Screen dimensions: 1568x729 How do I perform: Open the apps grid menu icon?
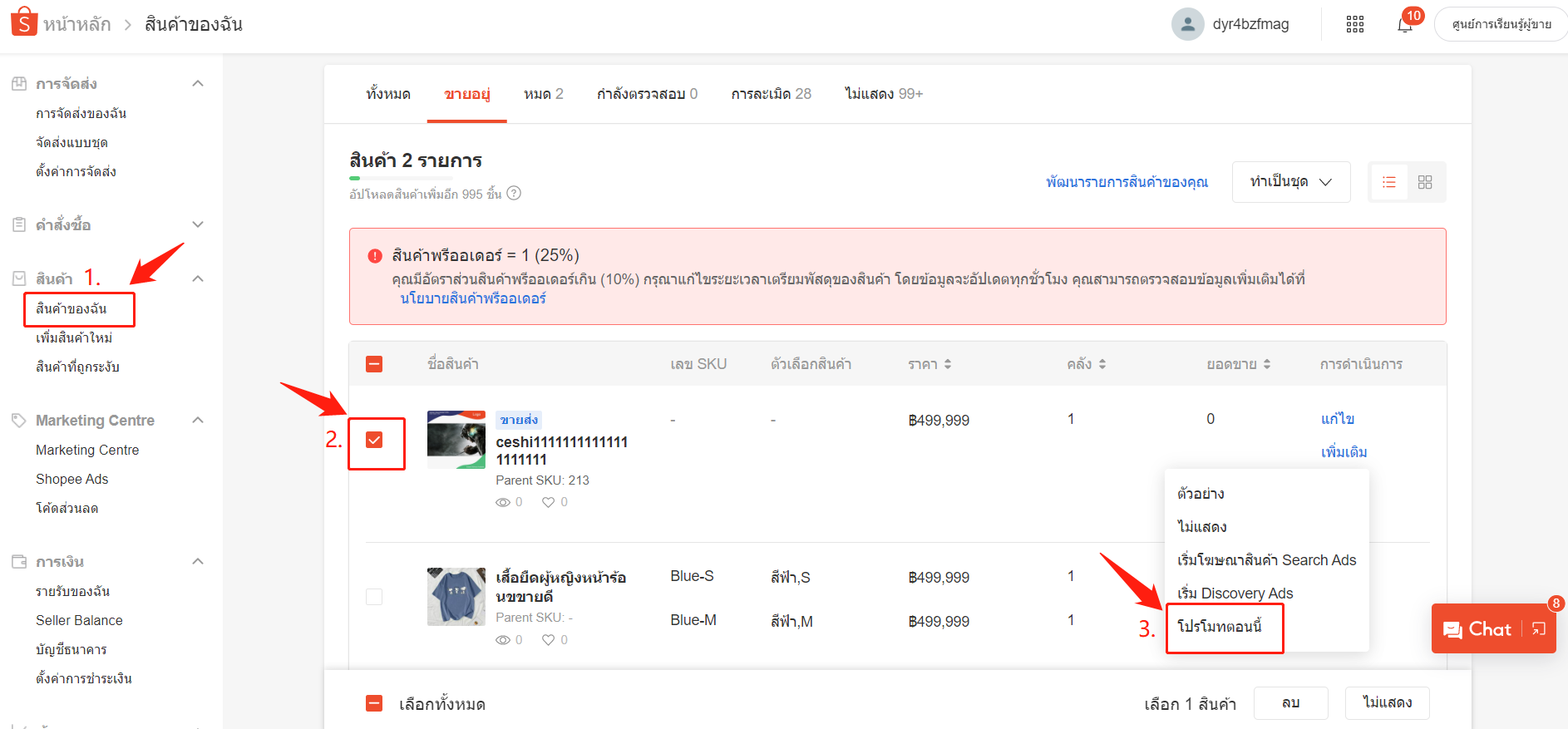(1355, 24)
